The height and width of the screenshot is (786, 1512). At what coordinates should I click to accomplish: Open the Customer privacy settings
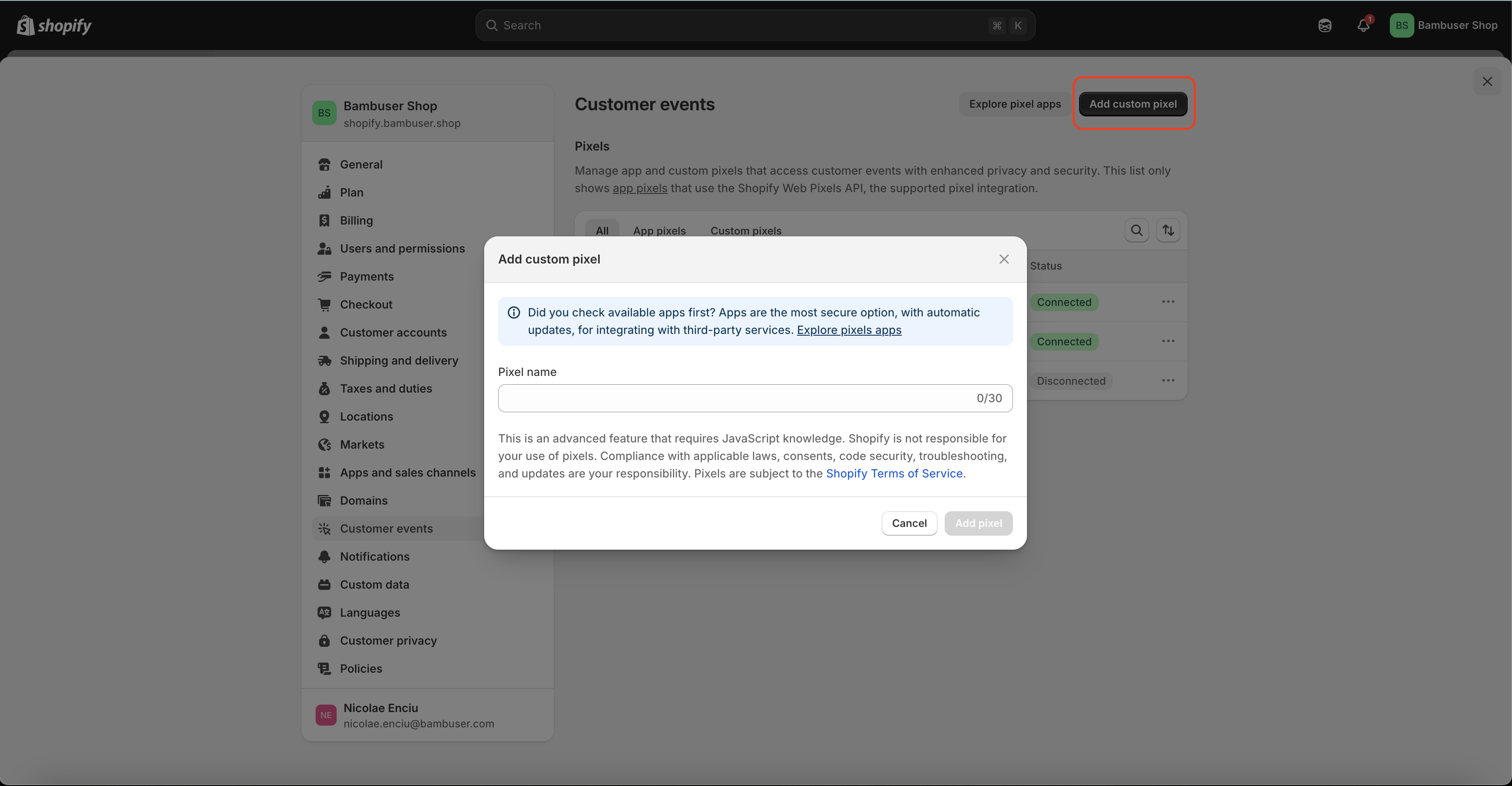click(388, 640)
